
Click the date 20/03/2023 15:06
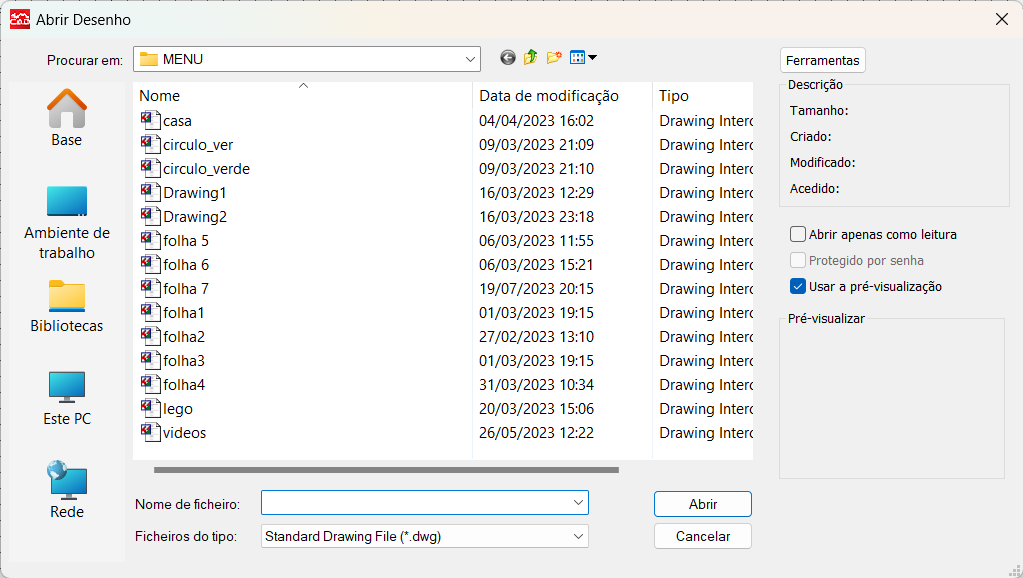click(536, 408)
